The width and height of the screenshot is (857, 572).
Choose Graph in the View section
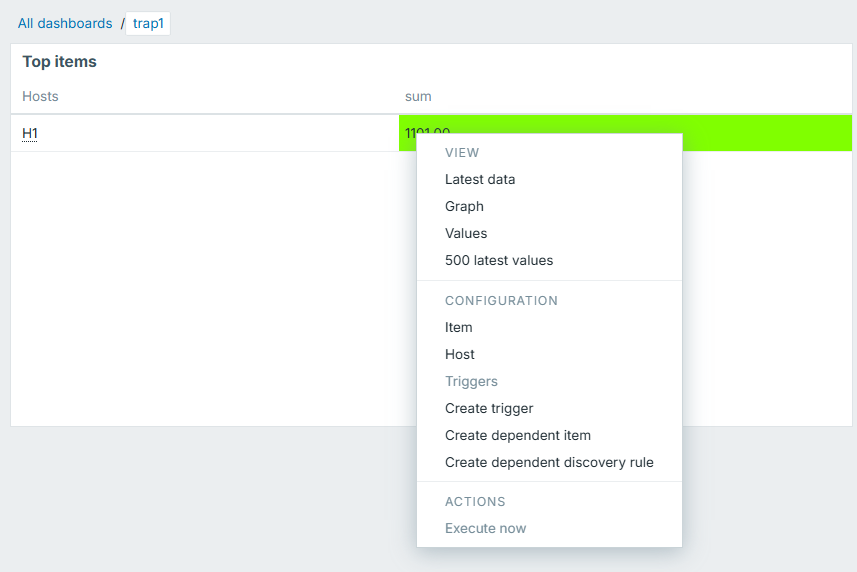pos(464,207)
